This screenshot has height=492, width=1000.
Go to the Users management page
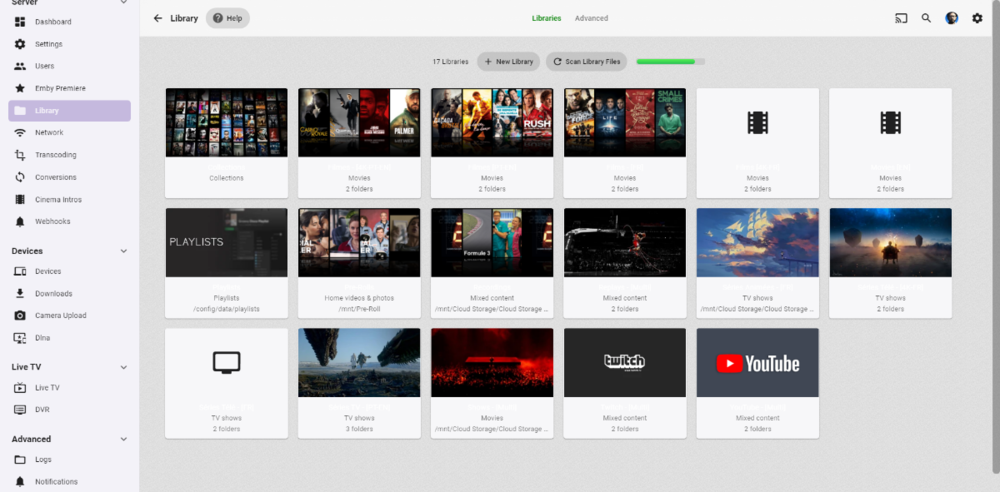click(x=70, y=66)
